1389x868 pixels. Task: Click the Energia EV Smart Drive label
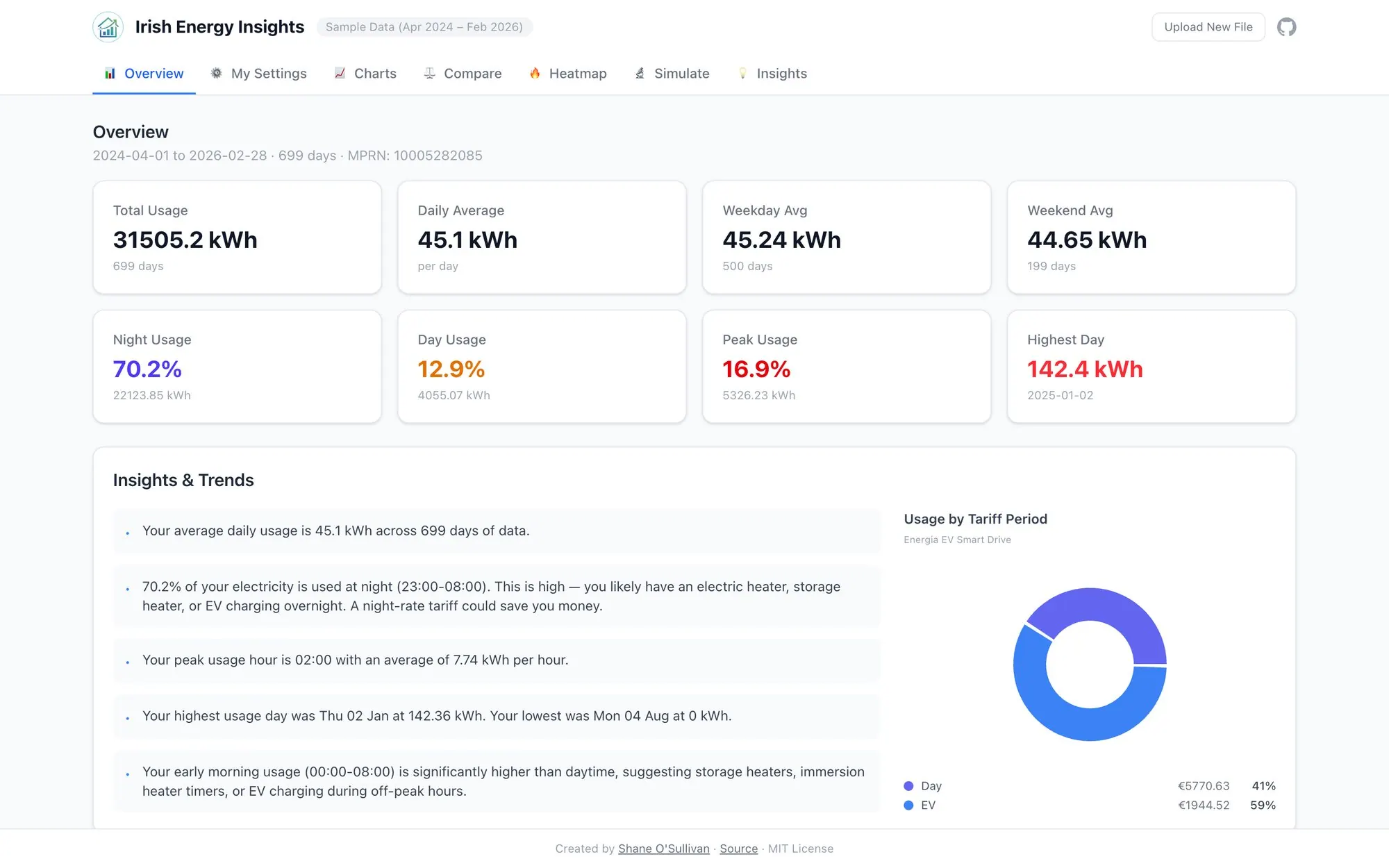click(957, 540)
